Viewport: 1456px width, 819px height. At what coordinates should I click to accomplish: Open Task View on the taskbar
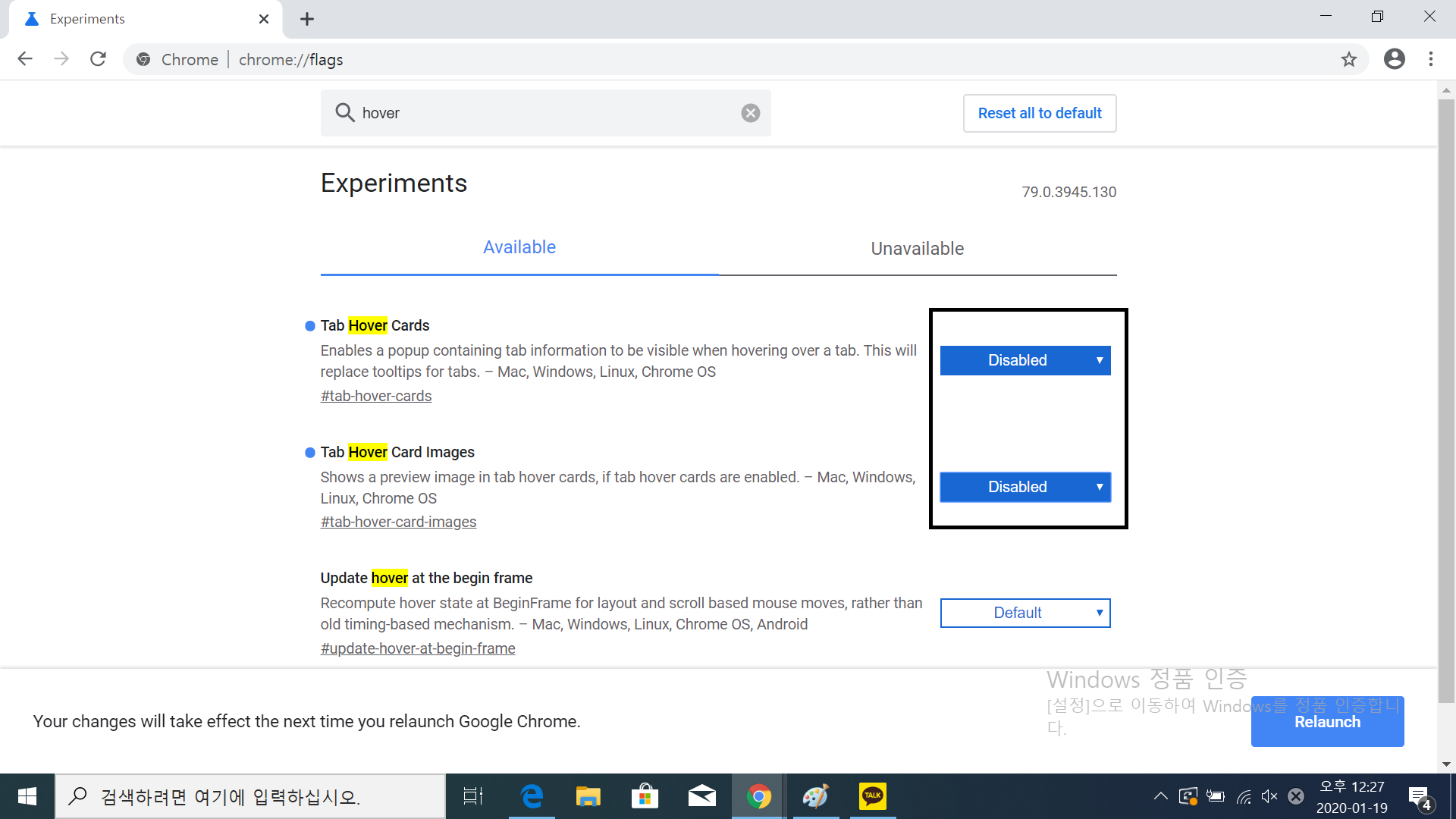pos(473,796)
